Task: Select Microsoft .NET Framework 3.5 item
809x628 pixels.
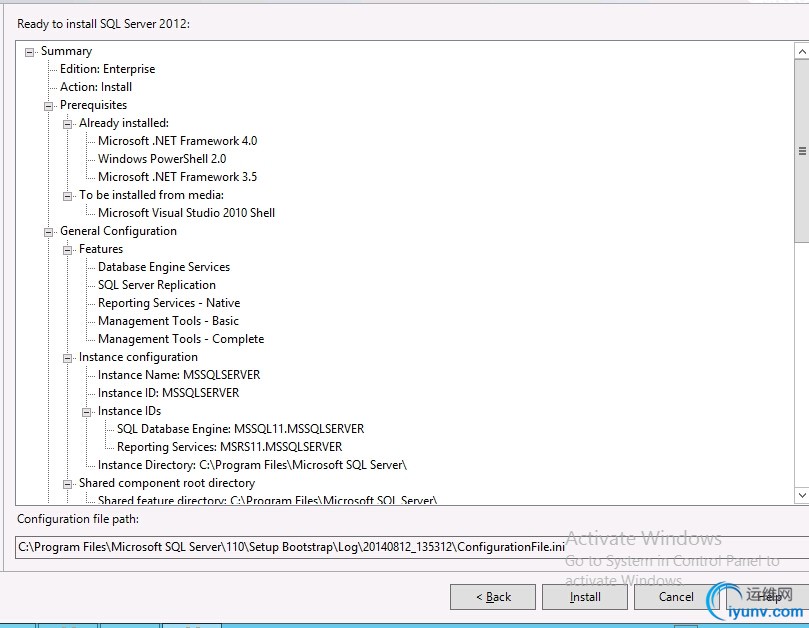Action: click(x=177, y=177)
